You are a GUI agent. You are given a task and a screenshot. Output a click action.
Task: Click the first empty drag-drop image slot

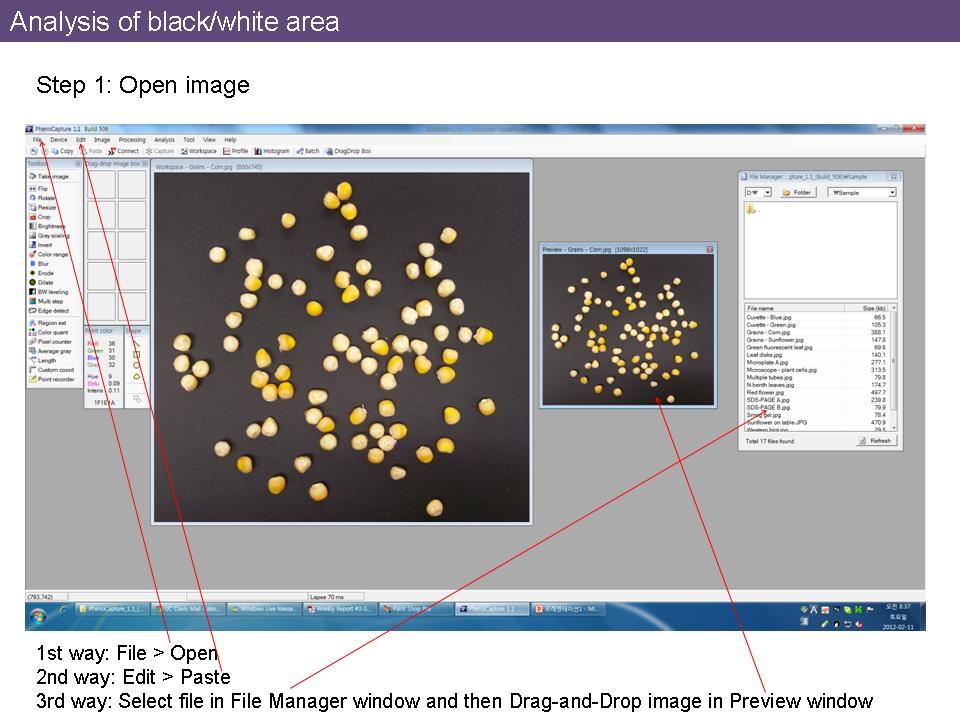pyautogui.click(x=101, y=184)
